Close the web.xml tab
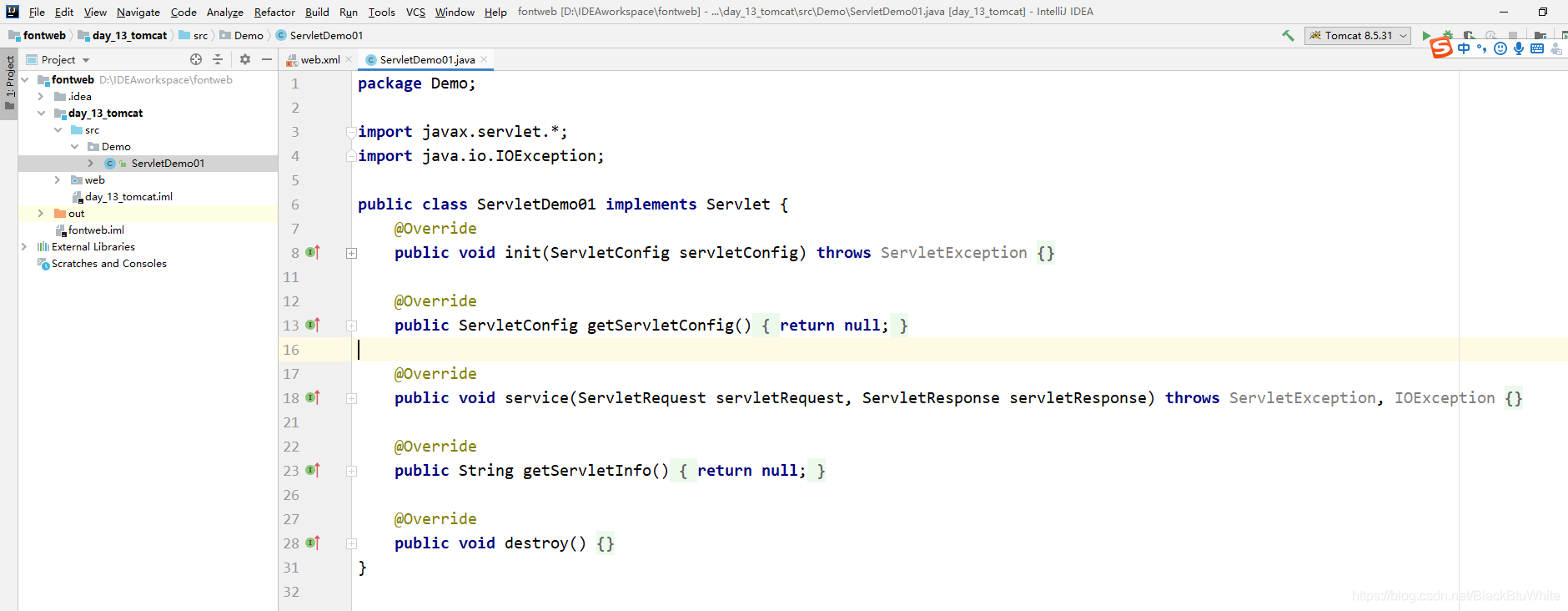This screenshot has width=1568, height=611. click(349, 60)
